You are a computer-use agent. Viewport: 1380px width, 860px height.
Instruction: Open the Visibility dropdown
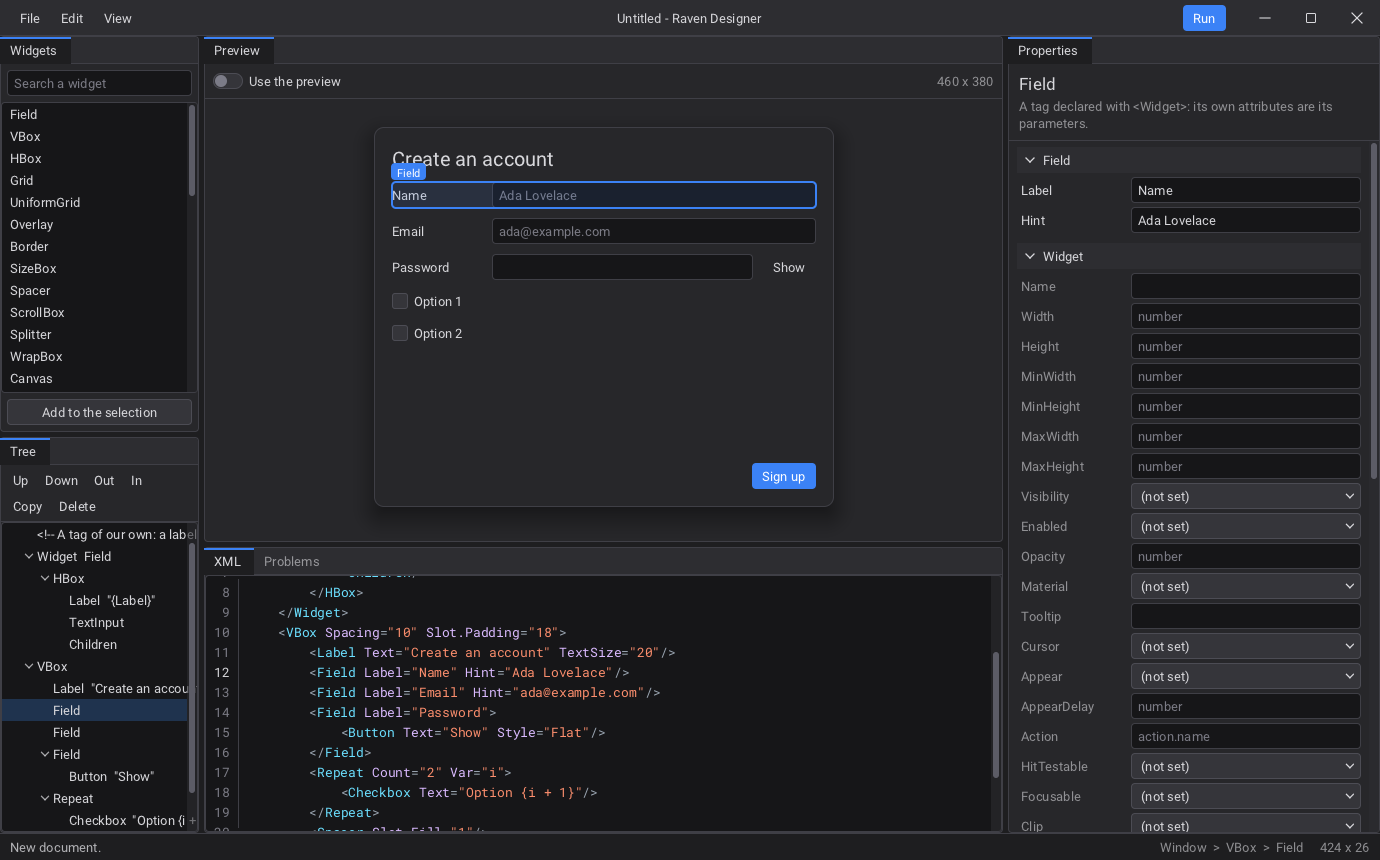[x=1245, y=496]
